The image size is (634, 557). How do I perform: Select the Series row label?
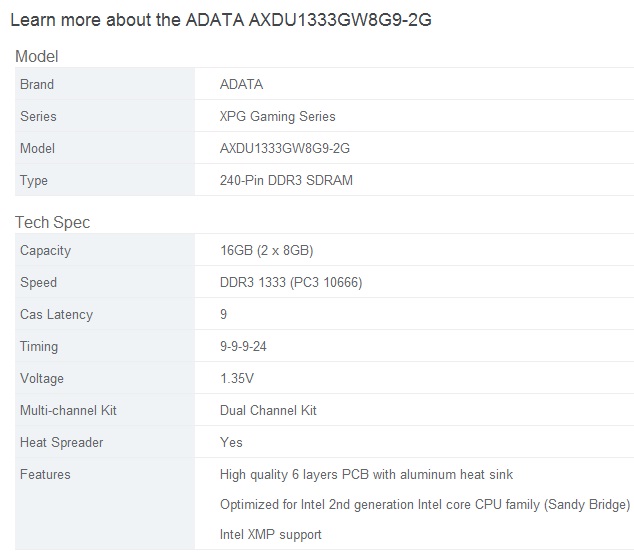point(38,117)
